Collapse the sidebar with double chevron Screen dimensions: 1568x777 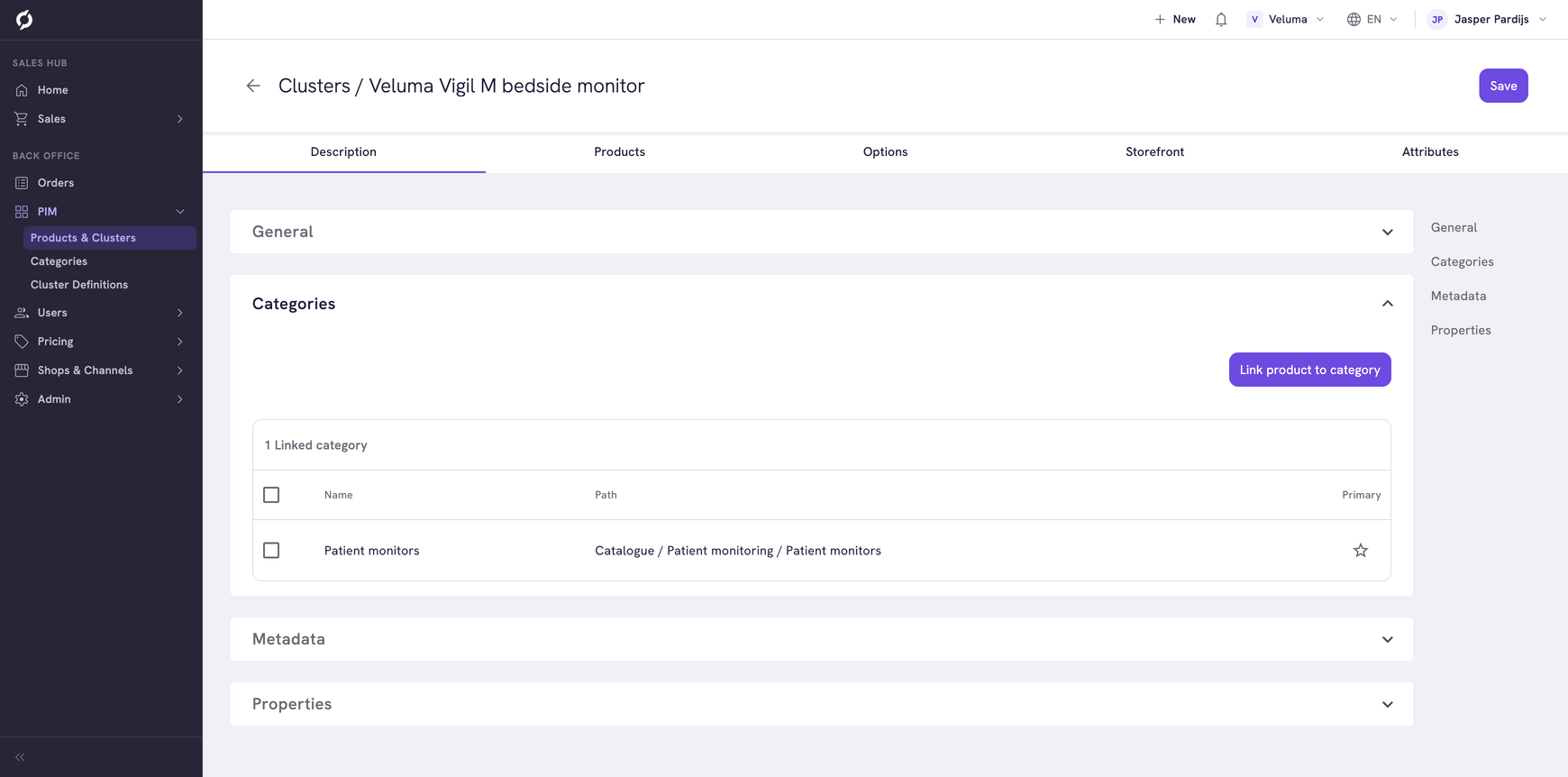point(20,757)
